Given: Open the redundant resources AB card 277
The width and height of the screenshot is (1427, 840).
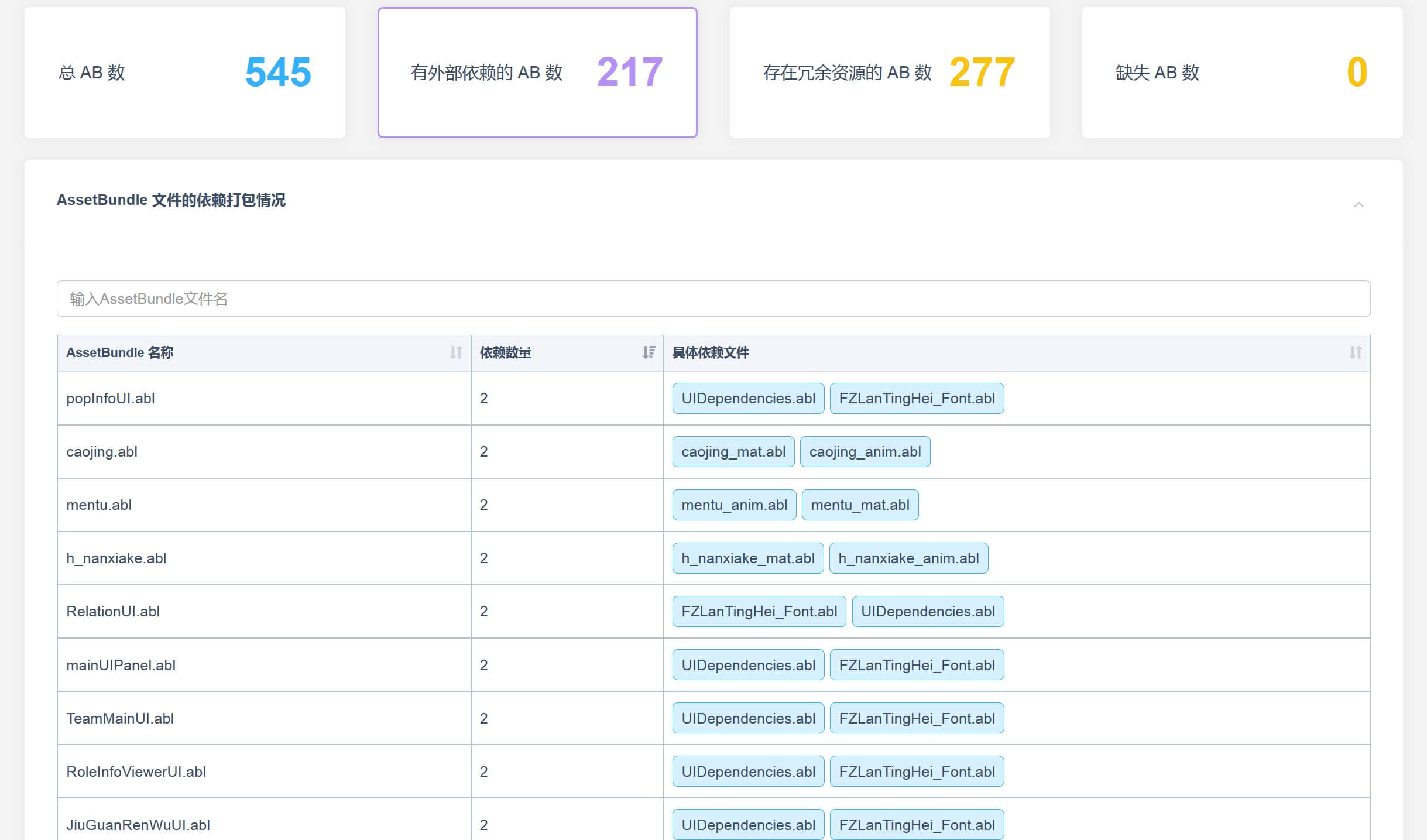Looking at the screenshot, I should (889, 73).
